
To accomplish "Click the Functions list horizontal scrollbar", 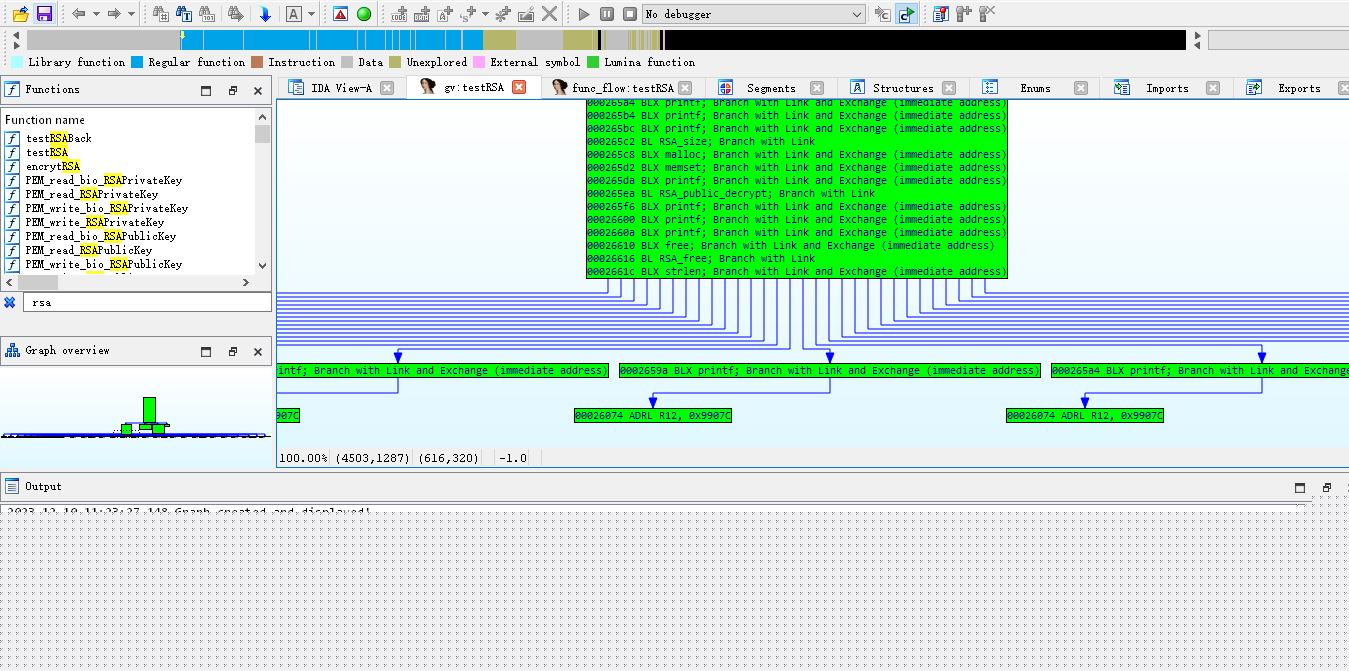I will [128, 282].
